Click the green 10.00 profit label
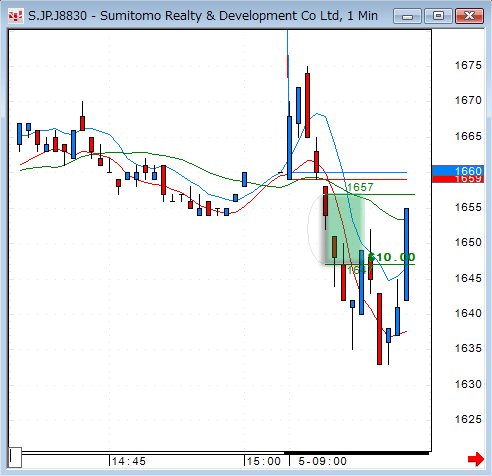The width and height of the screenshot is (492, 476). point(392,257)
